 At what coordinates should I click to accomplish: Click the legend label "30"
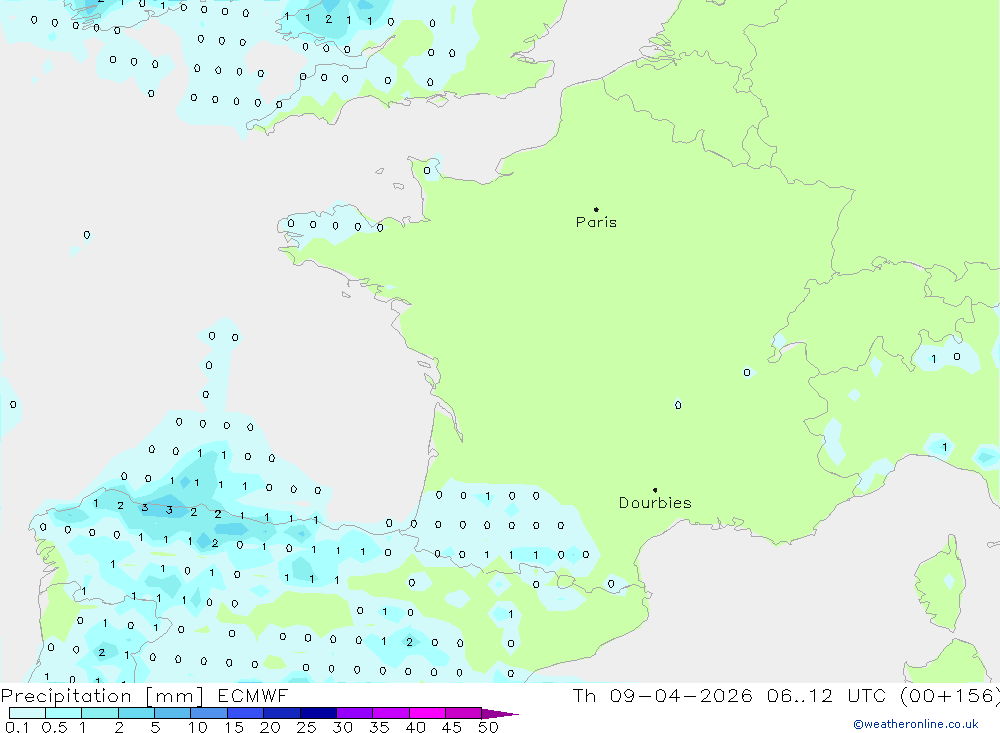(343, 727)
